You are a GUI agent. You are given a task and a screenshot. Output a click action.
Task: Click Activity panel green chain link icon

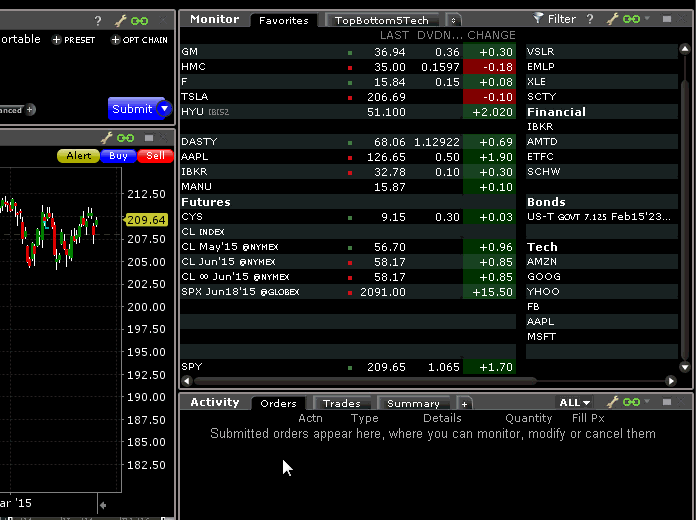631,402
